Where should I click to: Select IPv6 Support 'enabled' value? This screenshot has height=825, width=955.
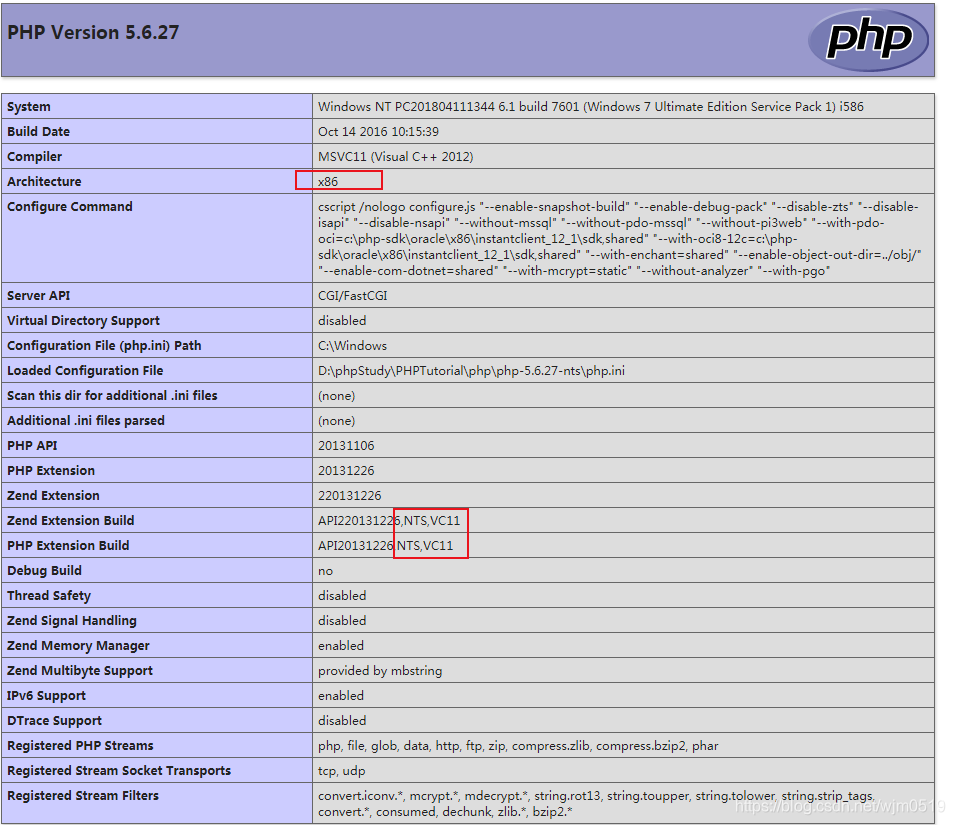click(x=341, y=695)
